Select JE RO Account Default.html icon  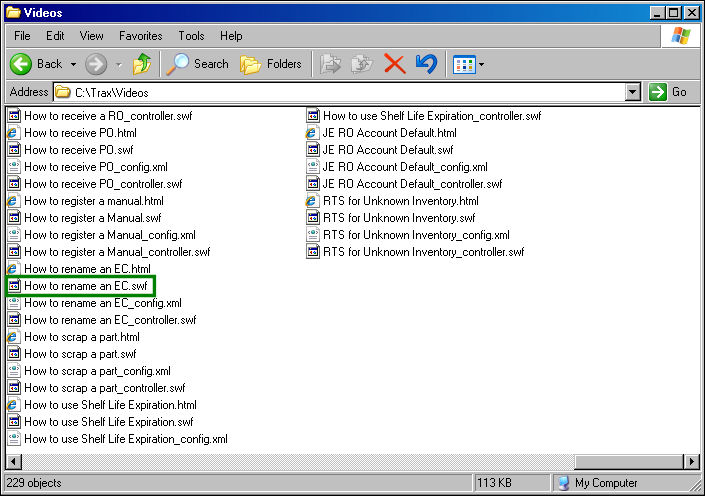tap(313, 133)
